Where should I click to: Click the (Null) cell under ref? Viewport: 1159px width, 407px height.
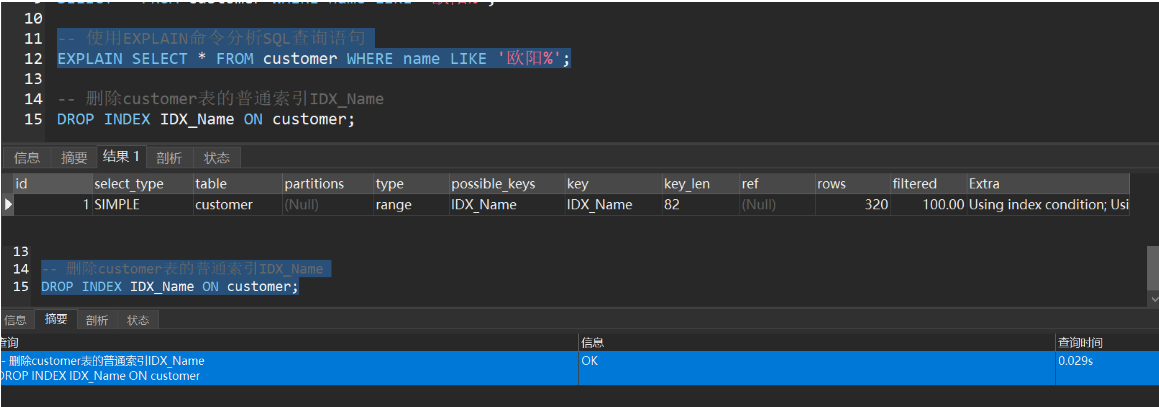(777, 205)
